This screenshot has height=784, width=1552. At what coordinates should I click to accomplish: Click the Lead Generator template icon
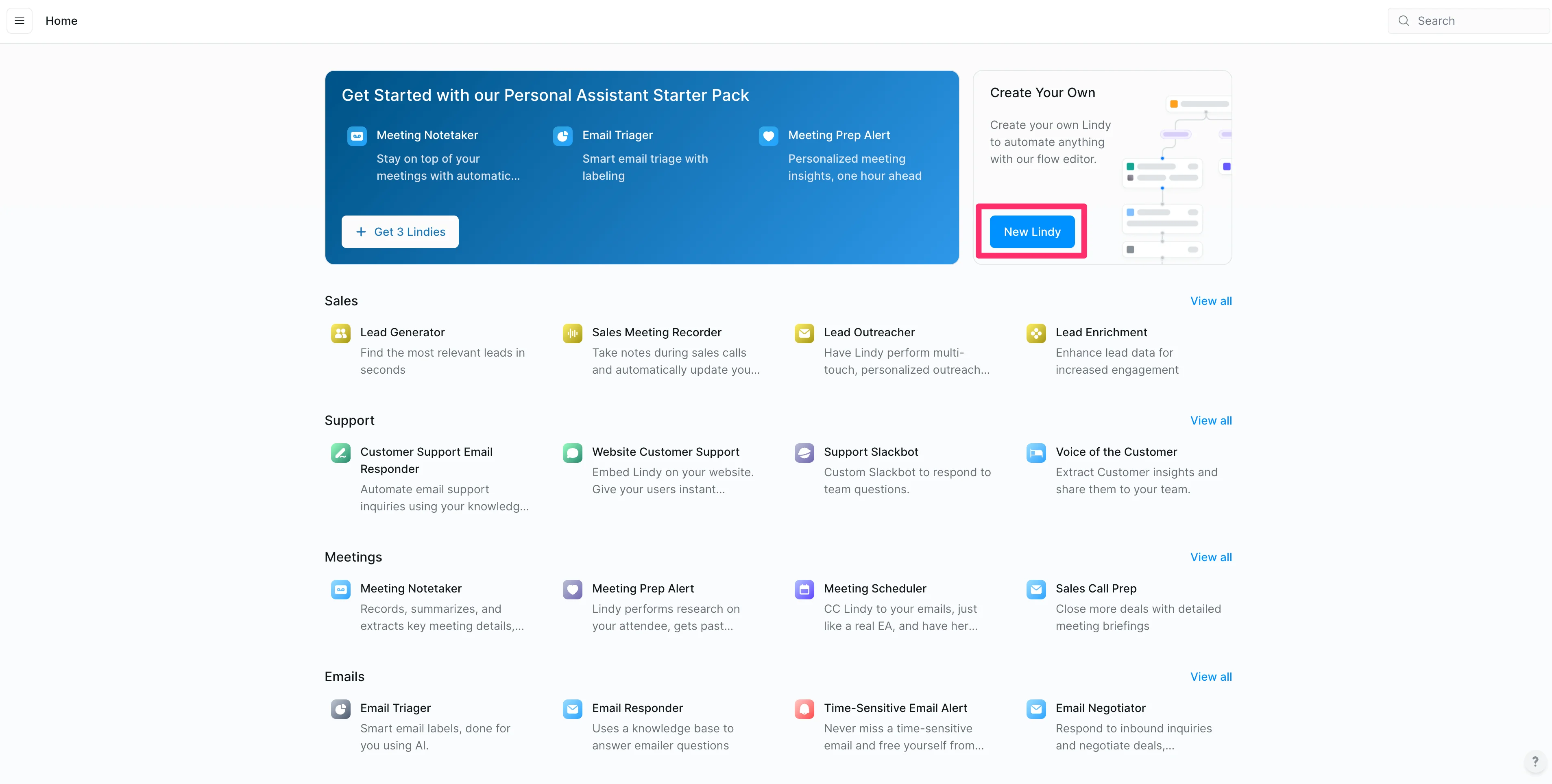[x=340, y=333]
